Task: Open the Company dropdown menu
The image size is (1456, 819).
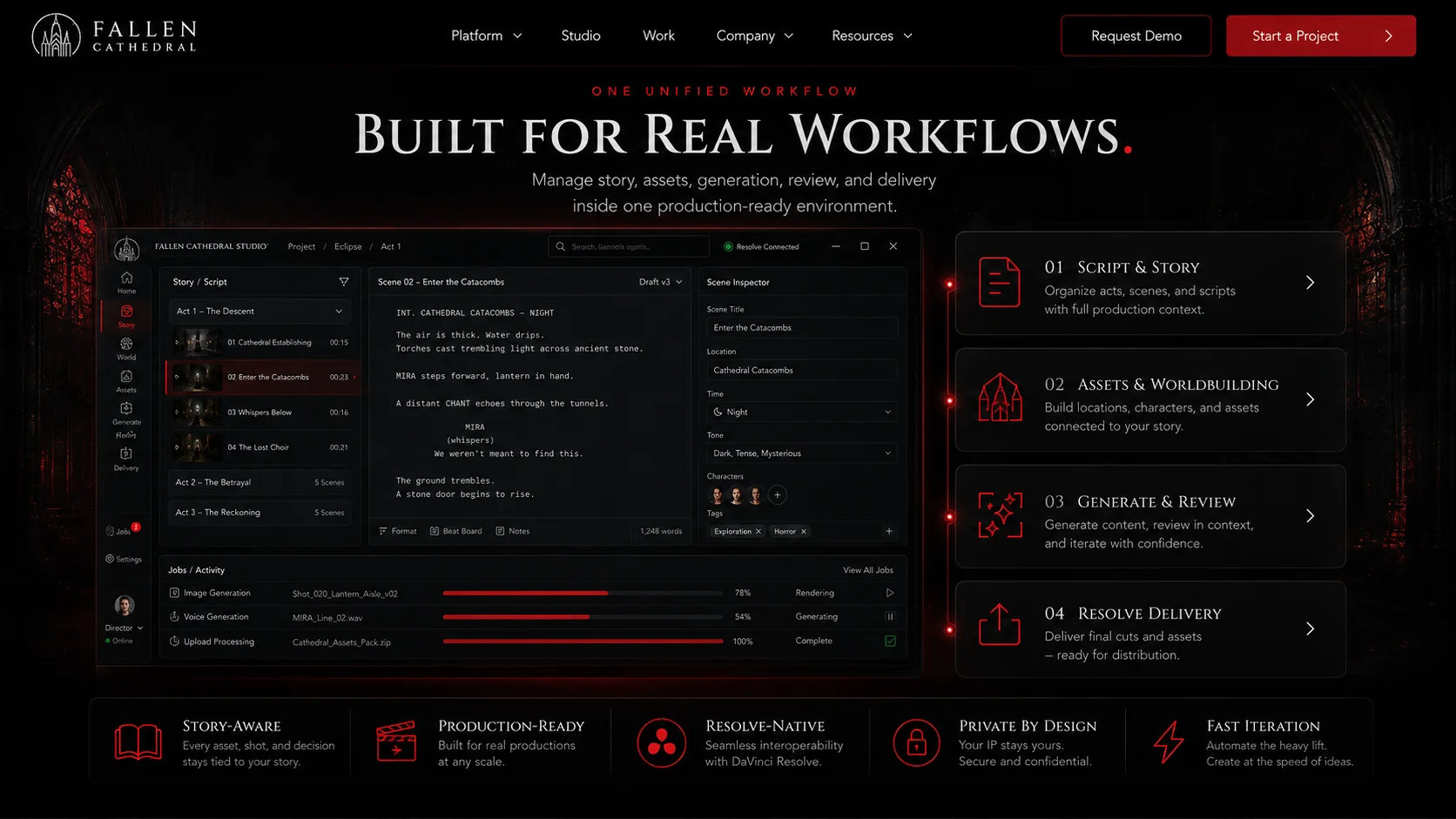Action: [754, 36]
